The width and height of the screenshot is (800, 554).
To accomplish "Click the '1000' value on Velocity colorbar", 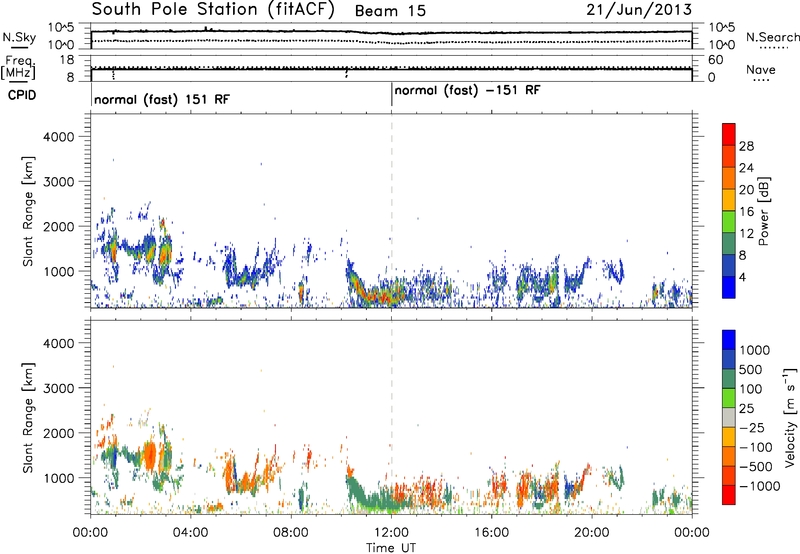I will pyautogui.click(x=755, y=350).
